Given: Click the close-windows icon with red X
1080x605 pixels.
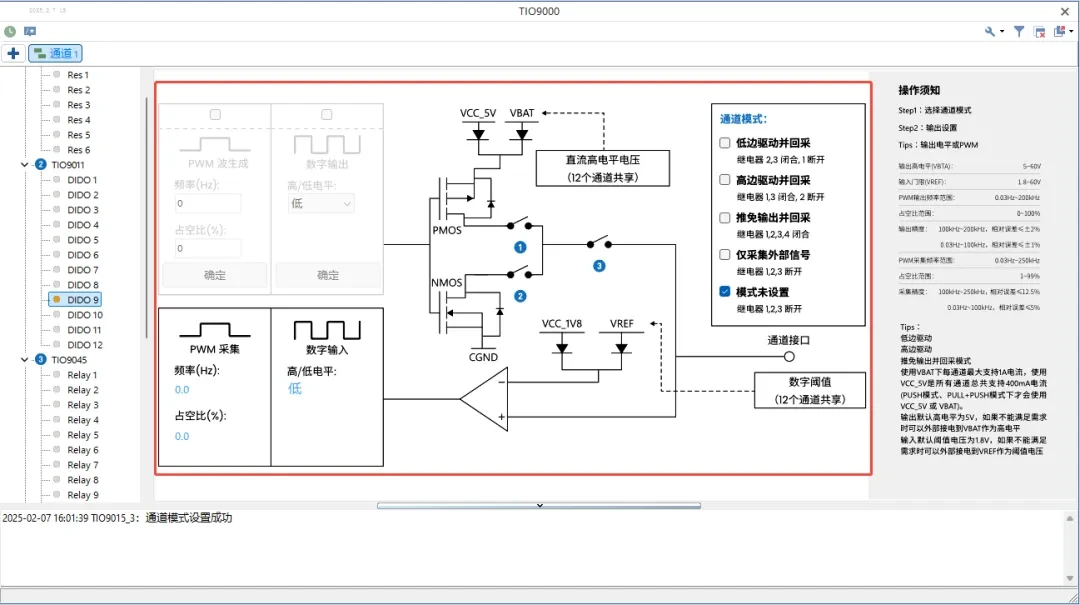Looking at the screenshot, I should coord(1039,32).
